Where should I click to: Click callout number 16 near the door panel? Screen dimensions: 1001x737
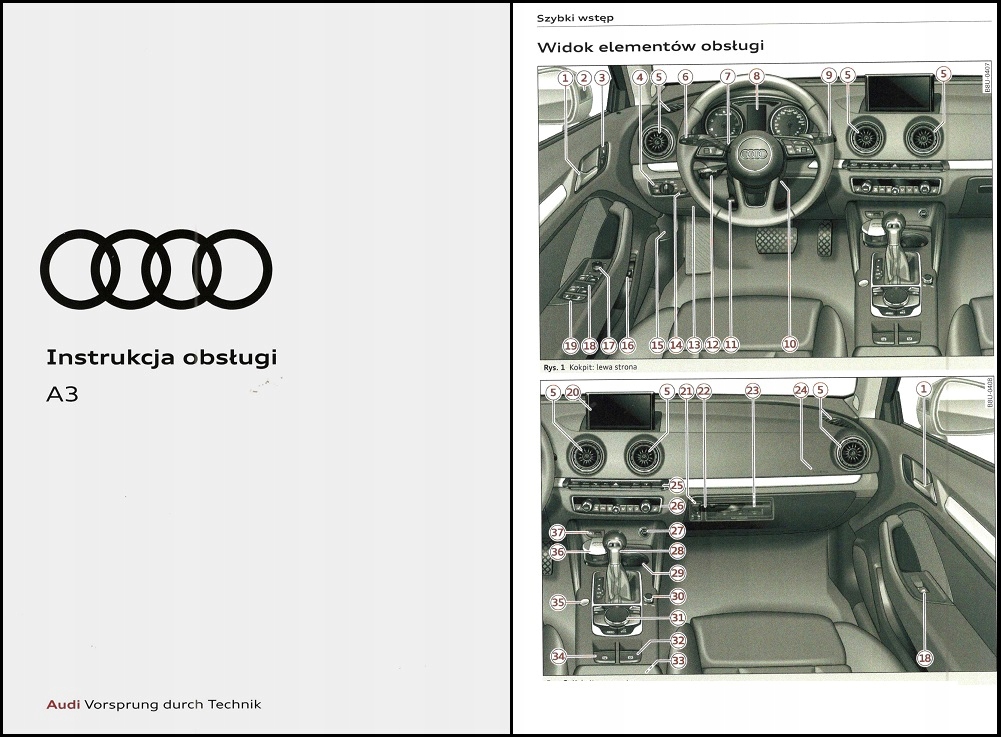(628, 346)
